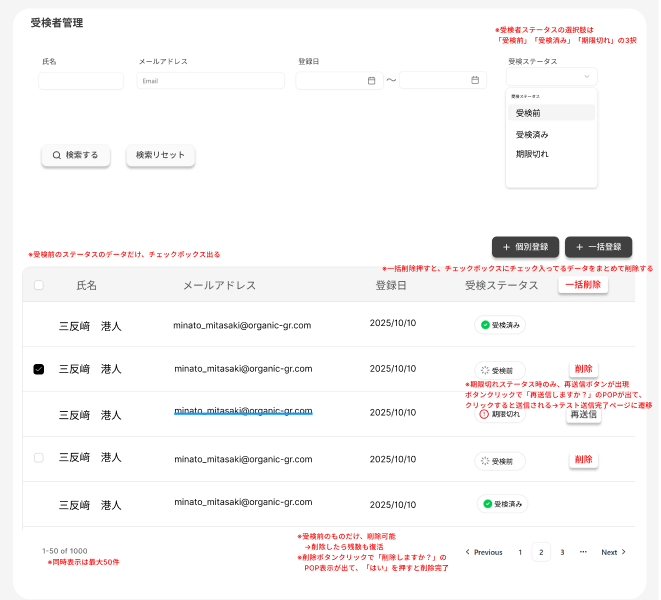Go to page 3 in pagination
661x600 pixels.
click(562, 552)
